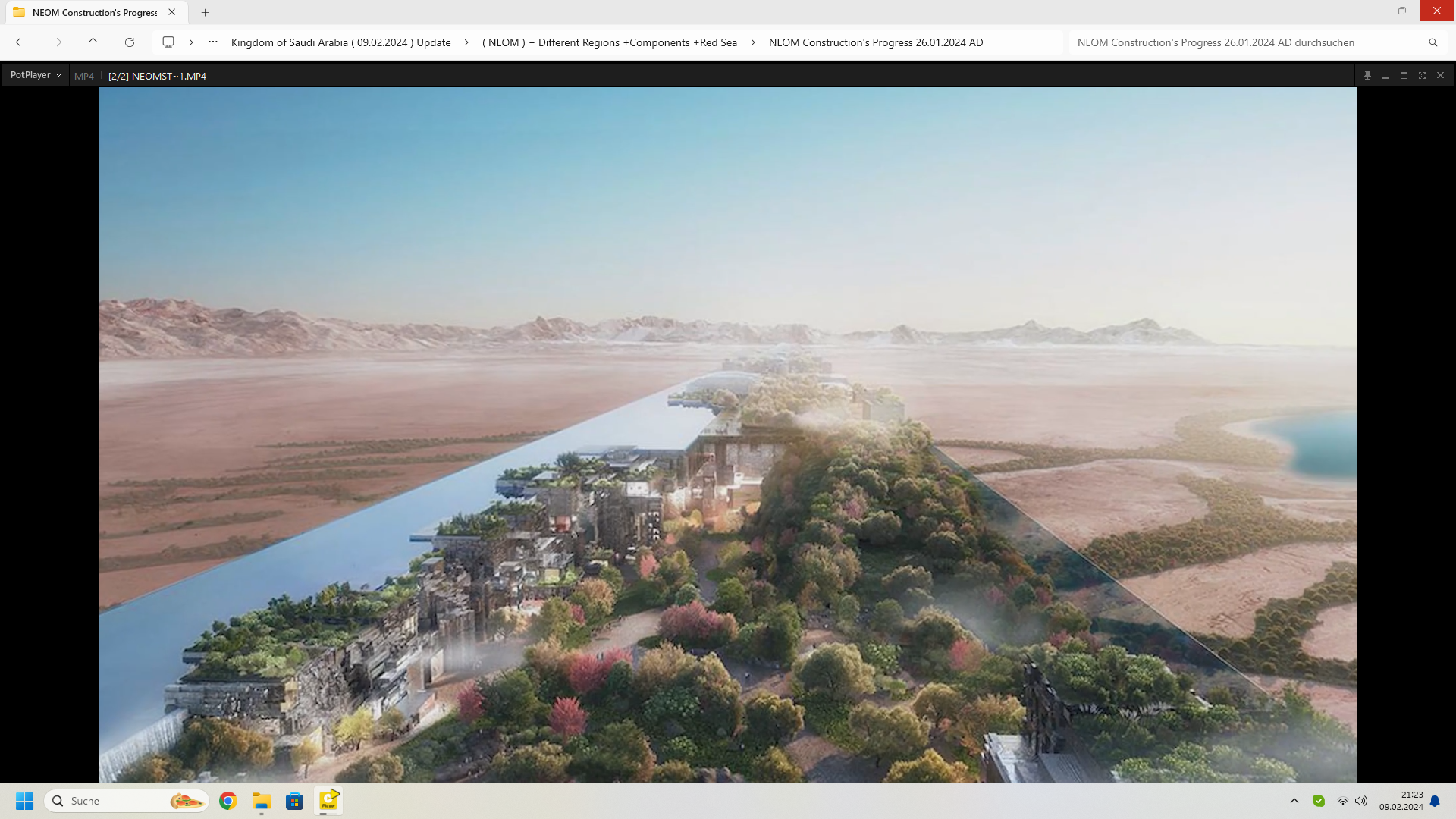
Task: Launch Google Chrome from taskbar
Action: (x=228, y=801)
